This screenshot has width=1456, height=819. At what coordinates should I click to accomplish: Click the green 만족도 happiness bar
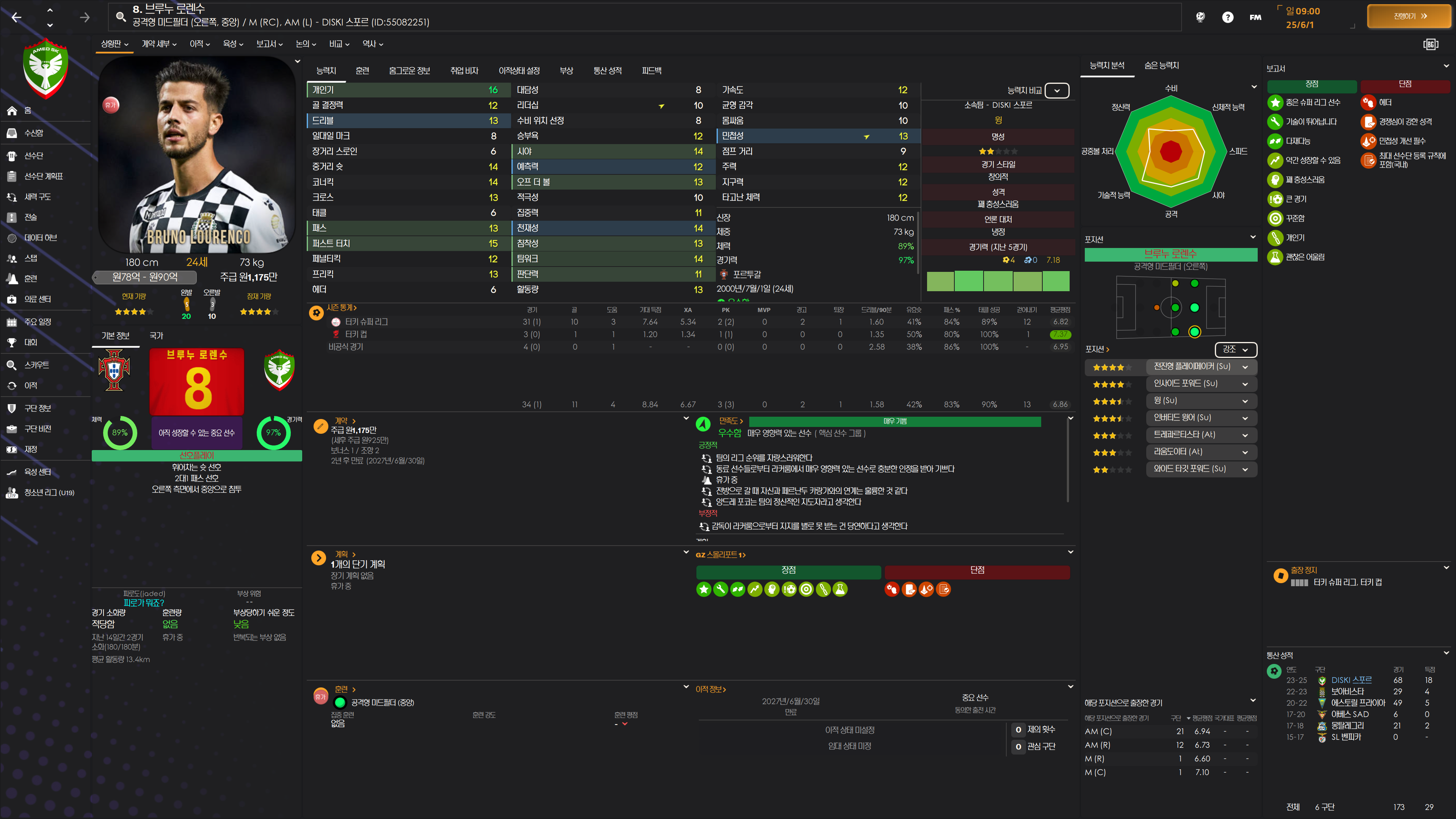[x=894, y=421]
